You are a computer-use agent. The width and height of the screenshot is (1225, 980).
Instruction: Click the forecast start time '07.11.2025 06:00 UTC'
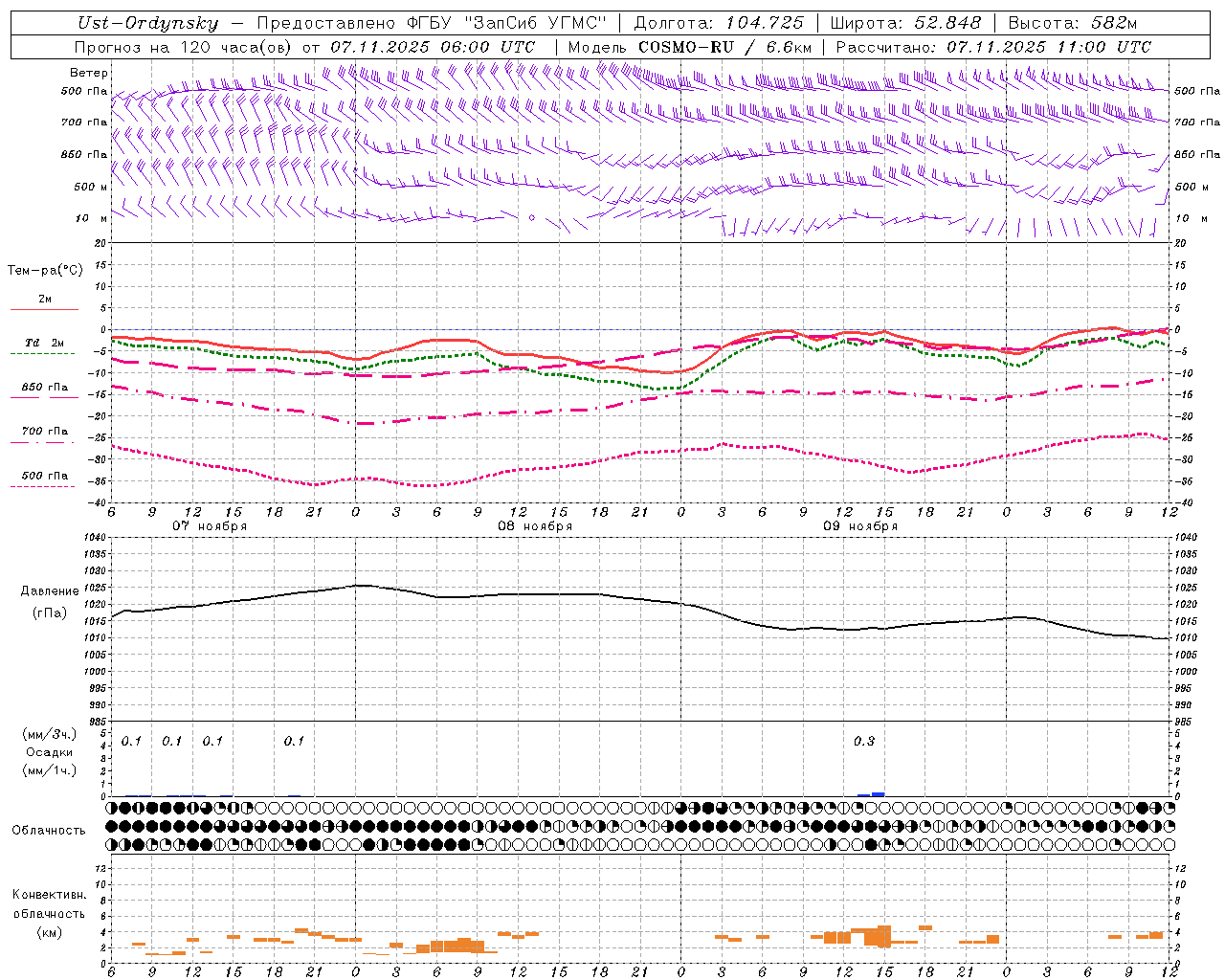(433, 47)
